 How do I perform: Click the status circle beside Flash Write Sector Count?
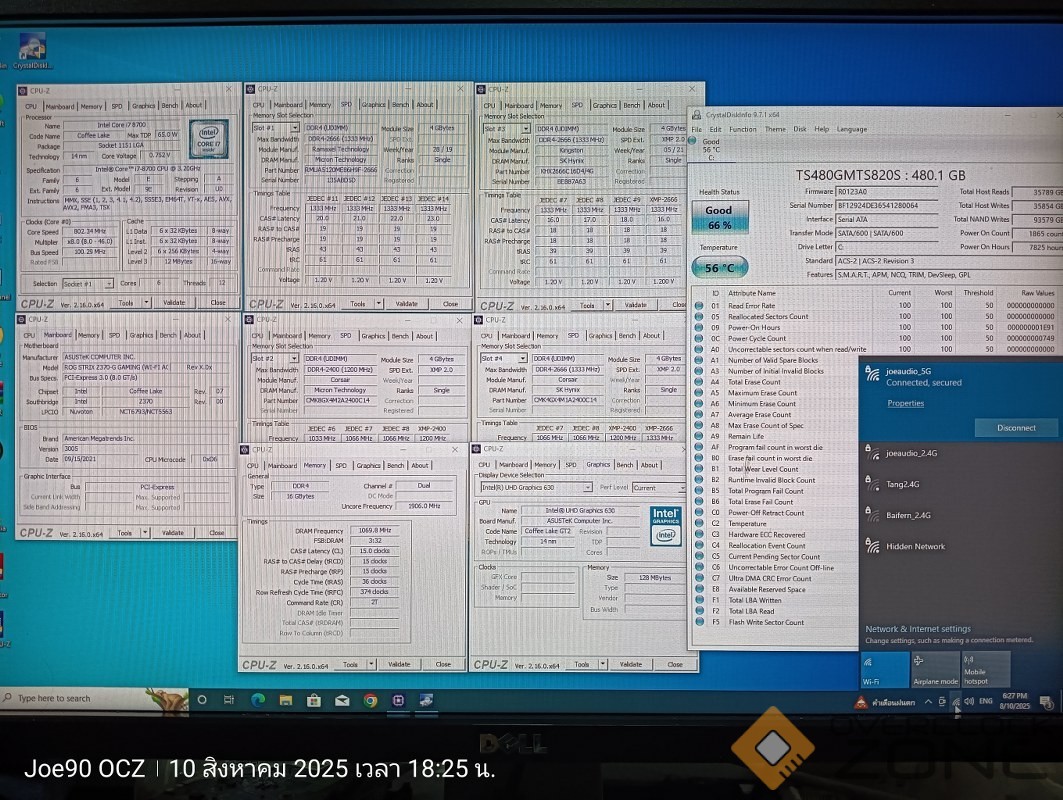click(x=699, y=622)
